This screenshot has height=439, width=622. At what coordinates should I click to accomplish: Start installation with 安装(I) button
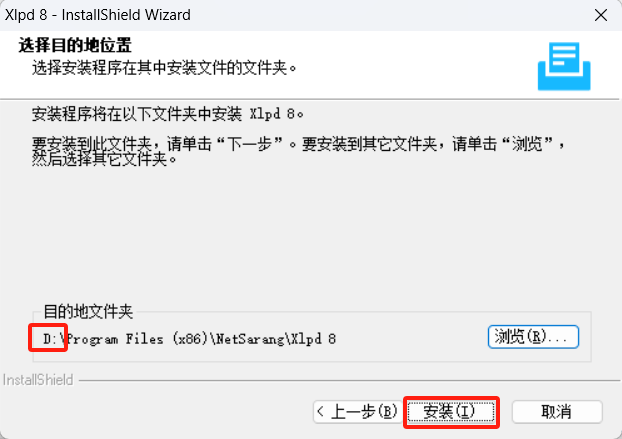[451, 412]
